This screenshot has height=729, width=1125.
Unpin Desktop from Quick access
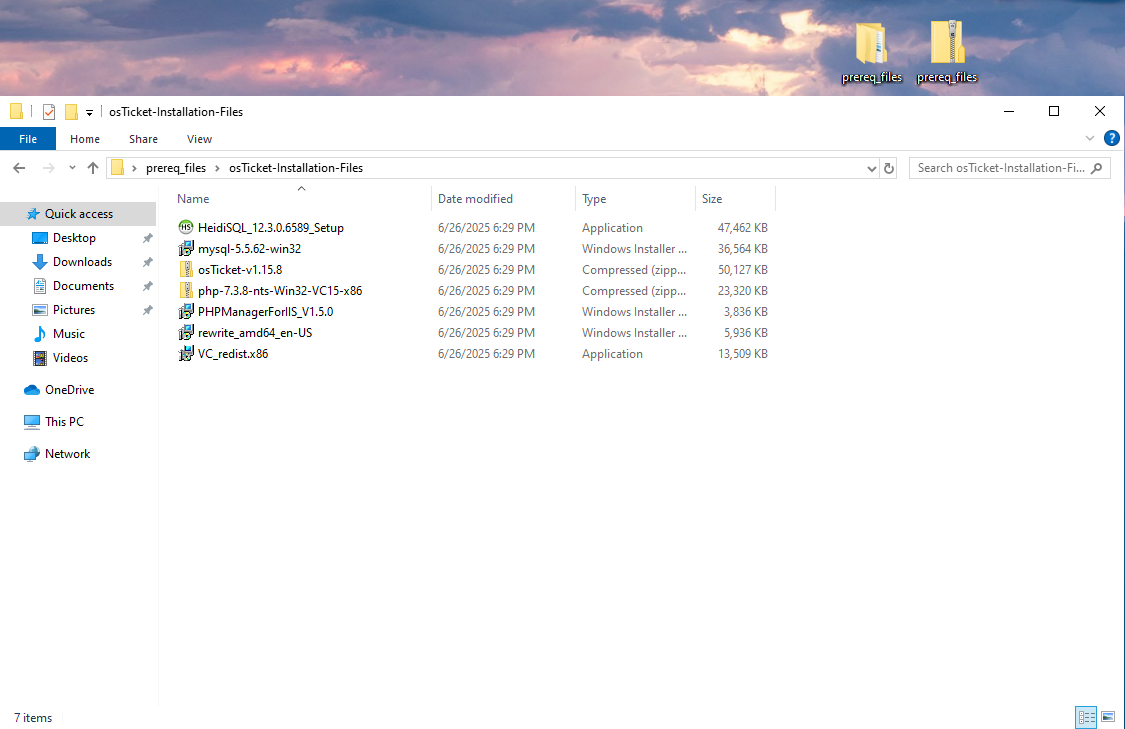[x=147, y=238]
